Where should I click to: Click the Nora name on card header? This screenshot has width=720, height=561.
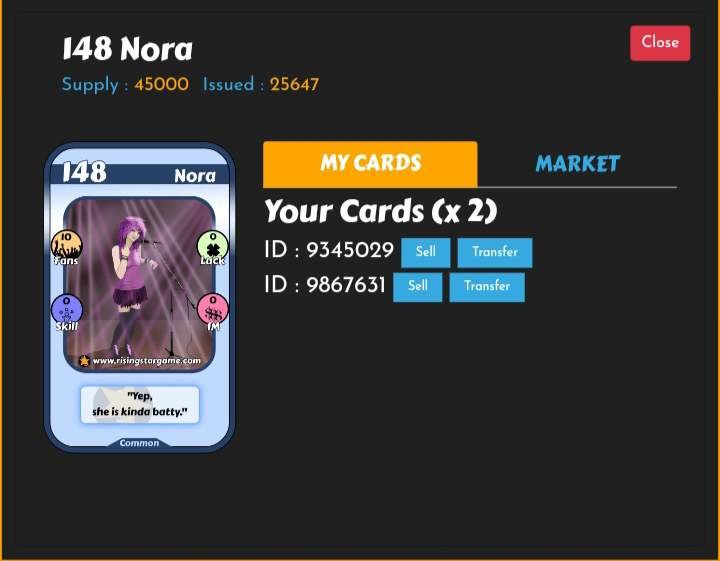(x=195, y=176)
